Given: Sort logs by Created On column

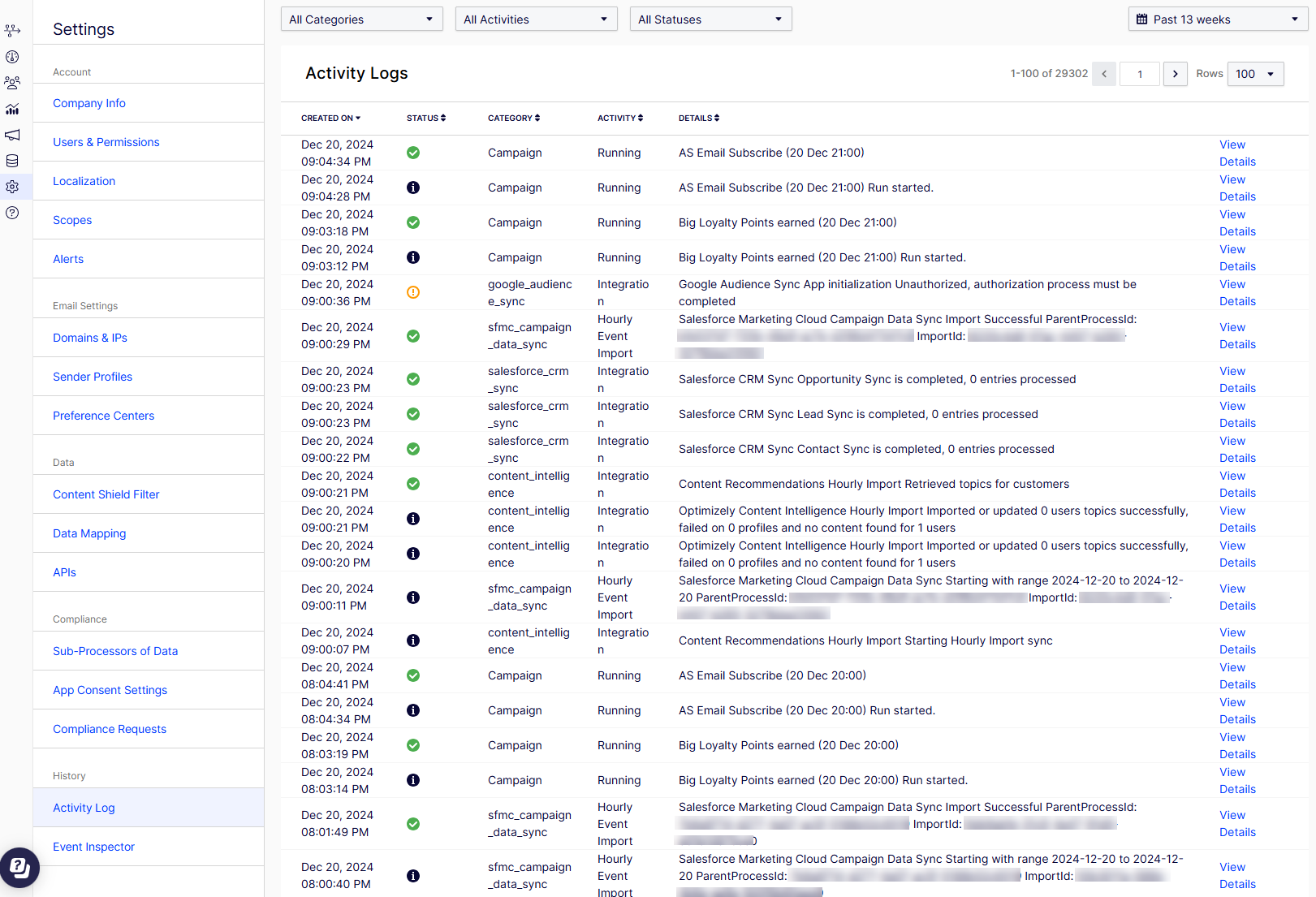Looking at the screenshot, I should click(x=330, y=119).
